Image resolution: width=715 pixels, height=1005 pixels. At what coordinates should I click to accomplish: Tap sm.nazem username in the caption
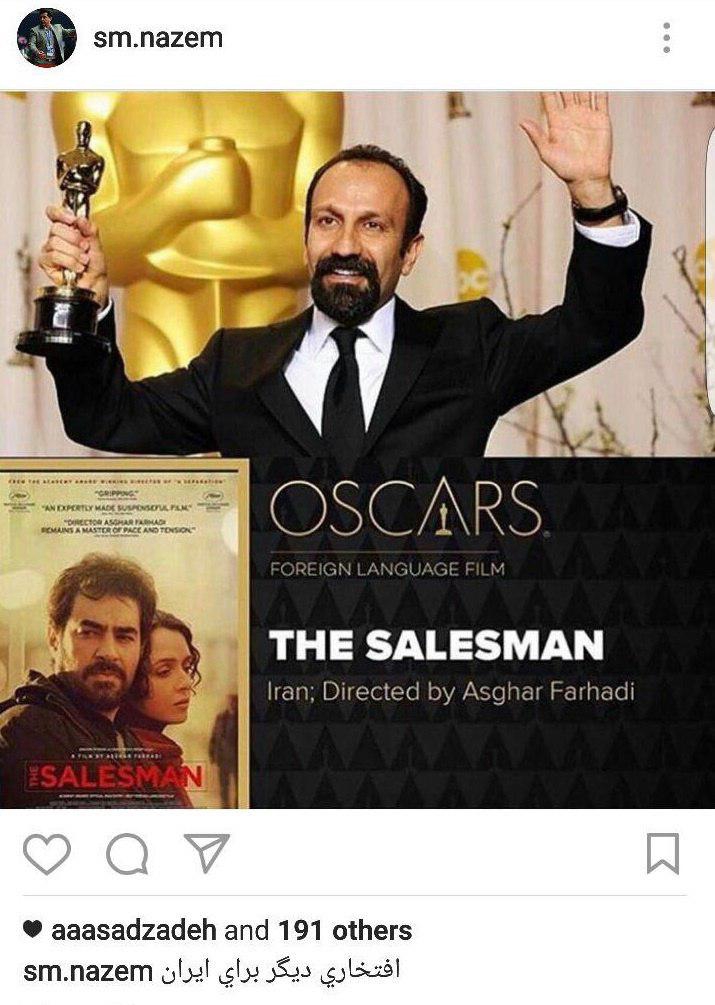[x=88, y=972]
